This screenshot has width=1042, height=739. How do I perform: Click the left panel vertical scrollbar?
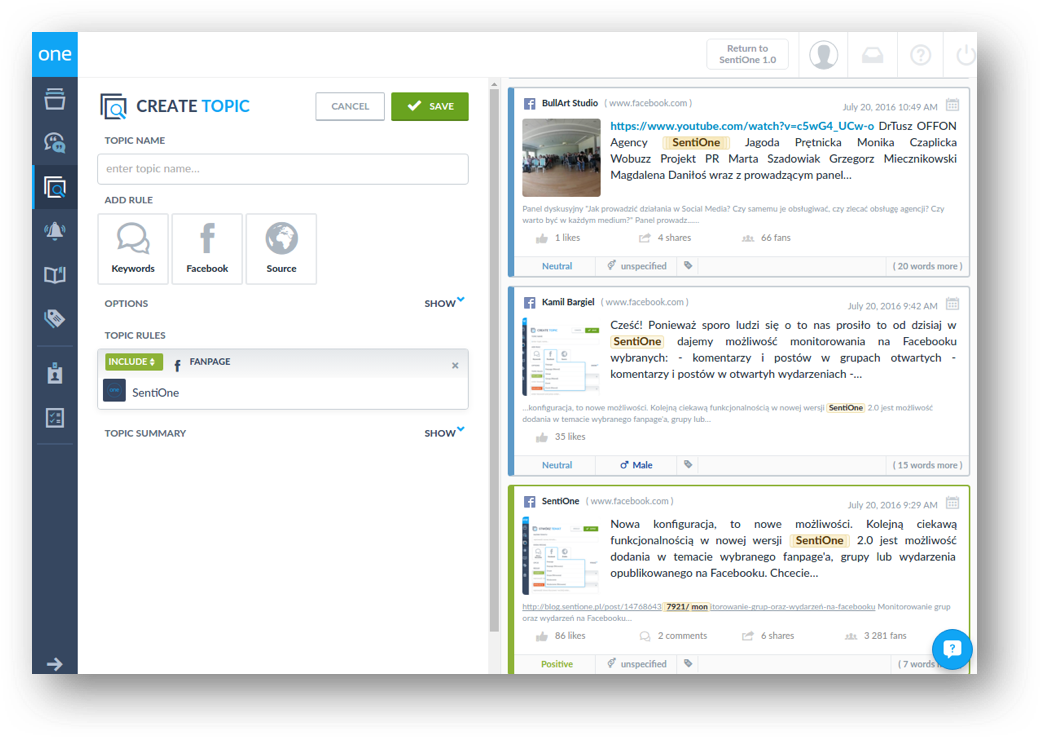point(494,359)
